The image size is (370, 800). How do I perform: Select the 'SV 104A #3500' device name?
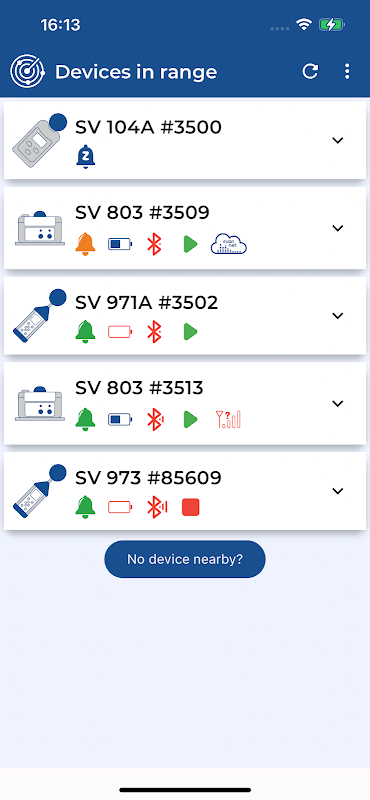[149, 127]
